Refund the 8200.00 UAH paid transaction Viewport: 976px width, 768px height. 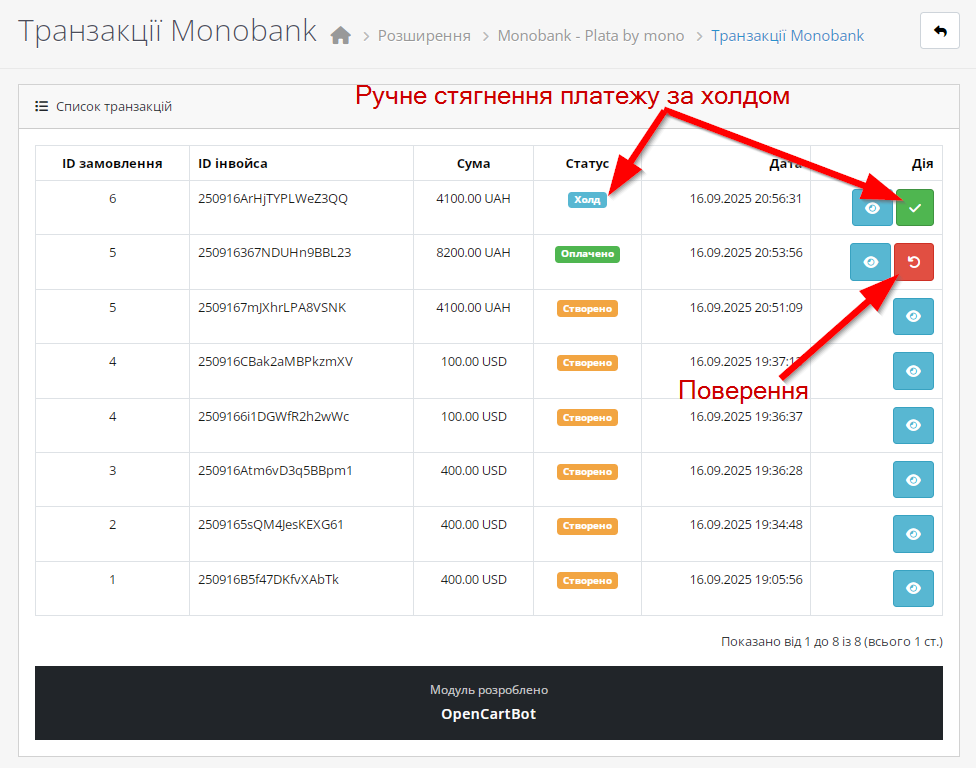[914, 262]
